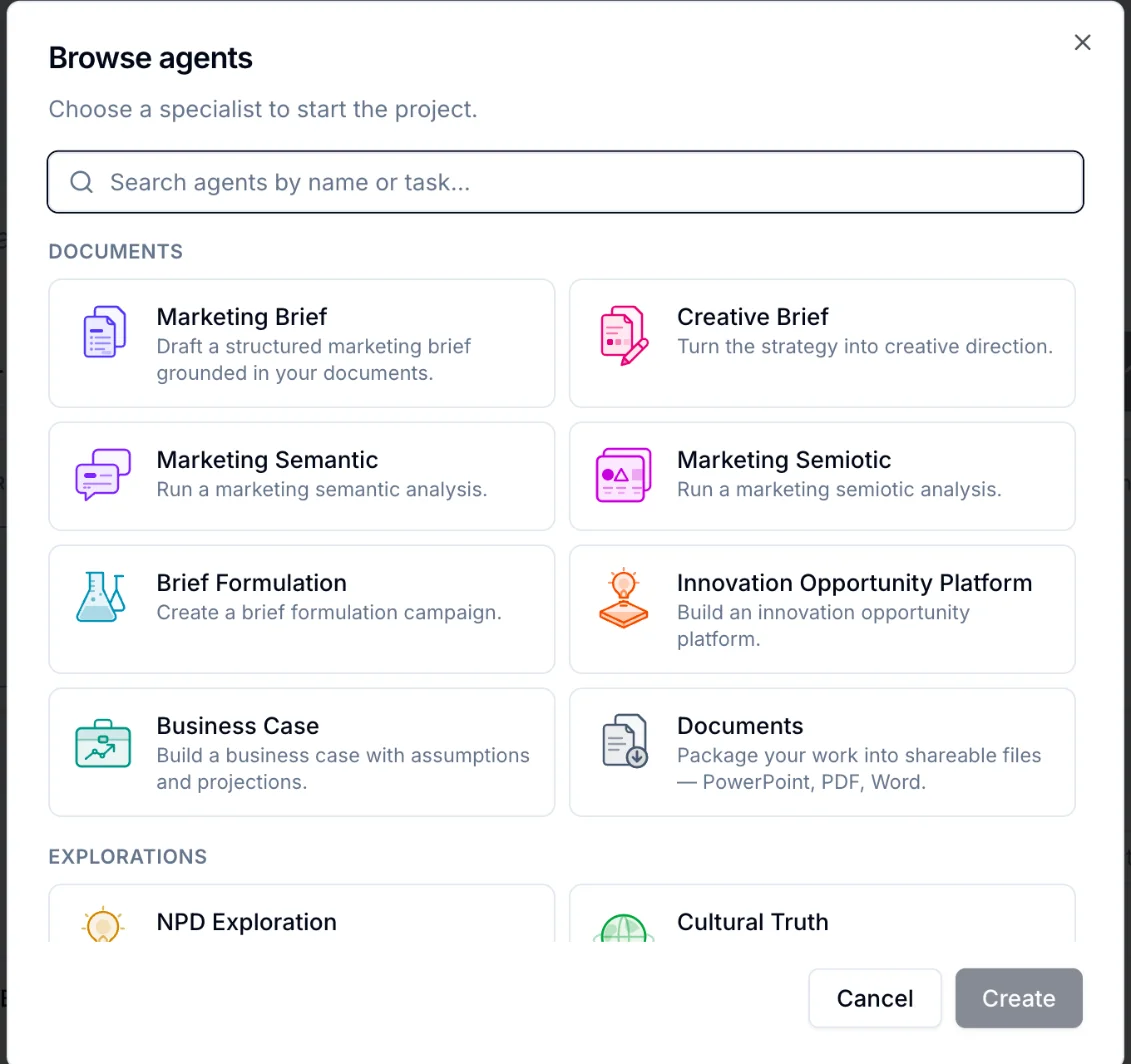
Task: Click 'Turn the strategy into creative direction' text
Action: (865, 346)
